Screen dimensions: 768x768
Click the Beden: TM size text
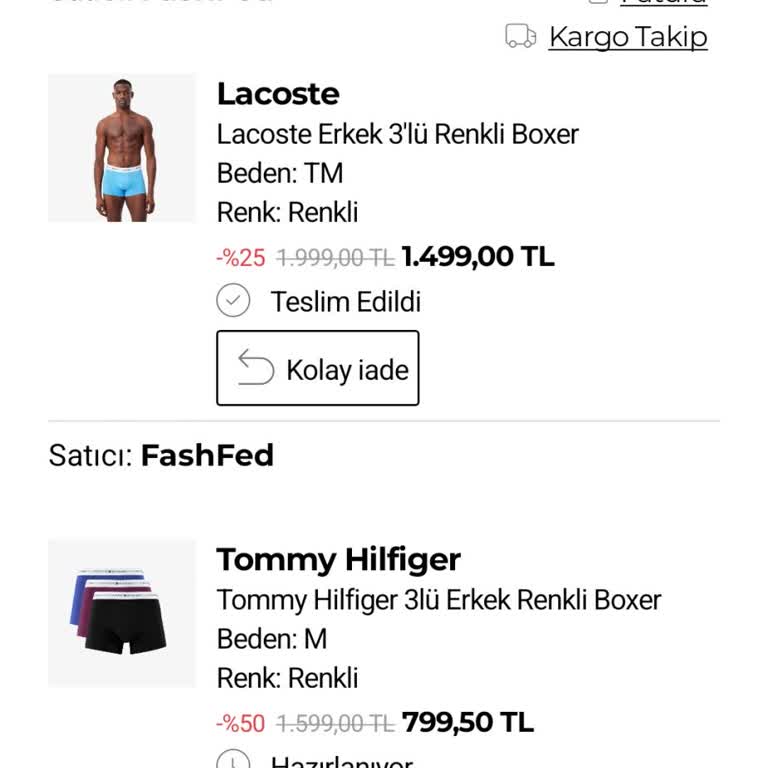pyautogui.click(x=280, y=173)
